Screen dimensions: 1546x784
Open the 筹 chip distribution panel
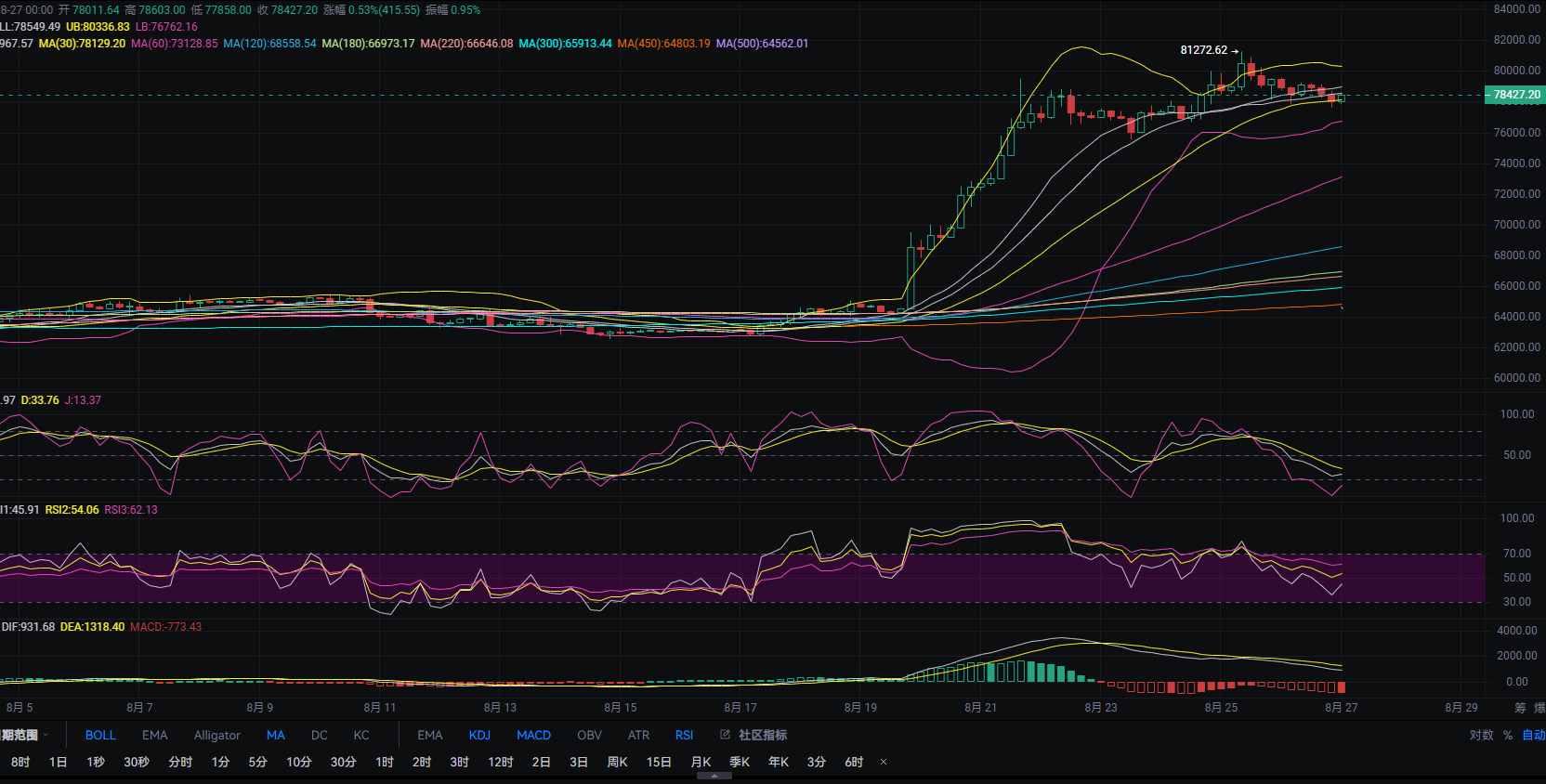[x=1520, y=708]
